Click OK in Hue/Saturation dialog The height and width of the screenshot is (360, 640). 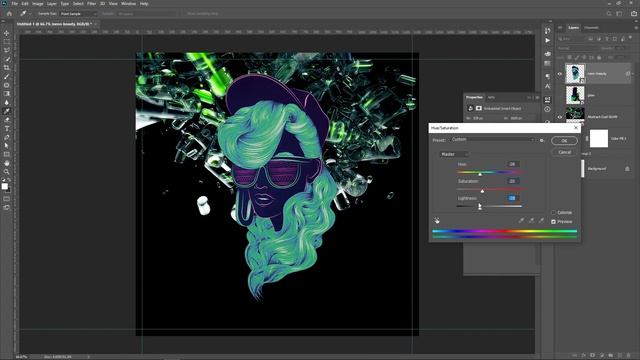564,140
